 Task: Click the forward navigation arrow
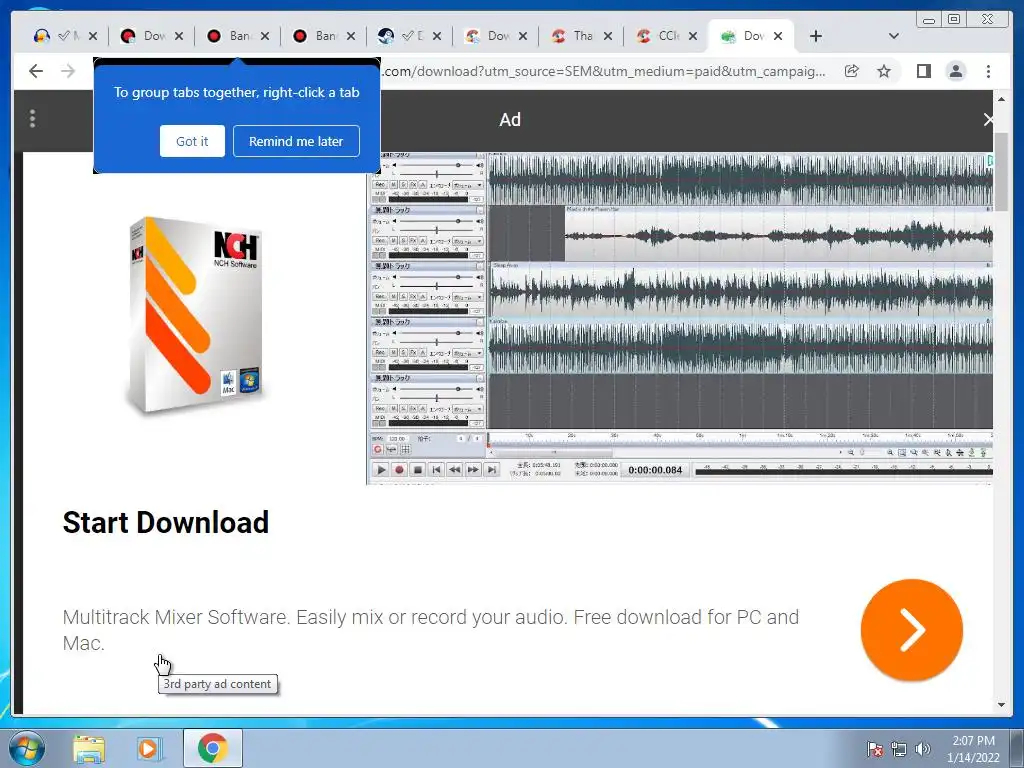68,71
